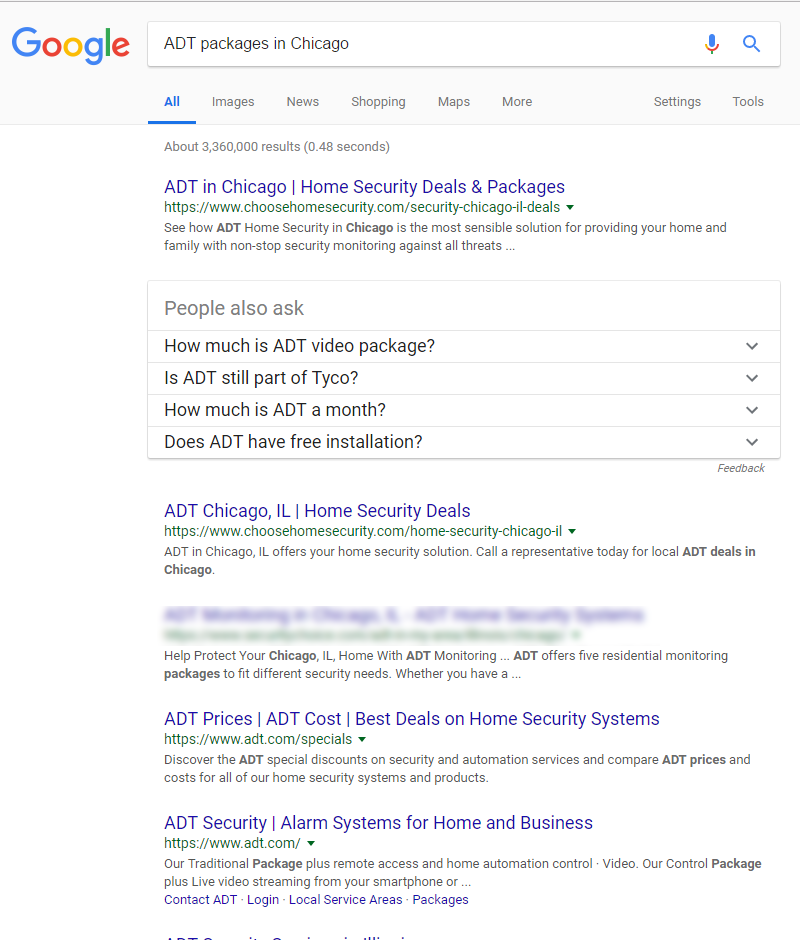Open the More menu
This screenshot has width=800, height=940.
click(516, 101)
